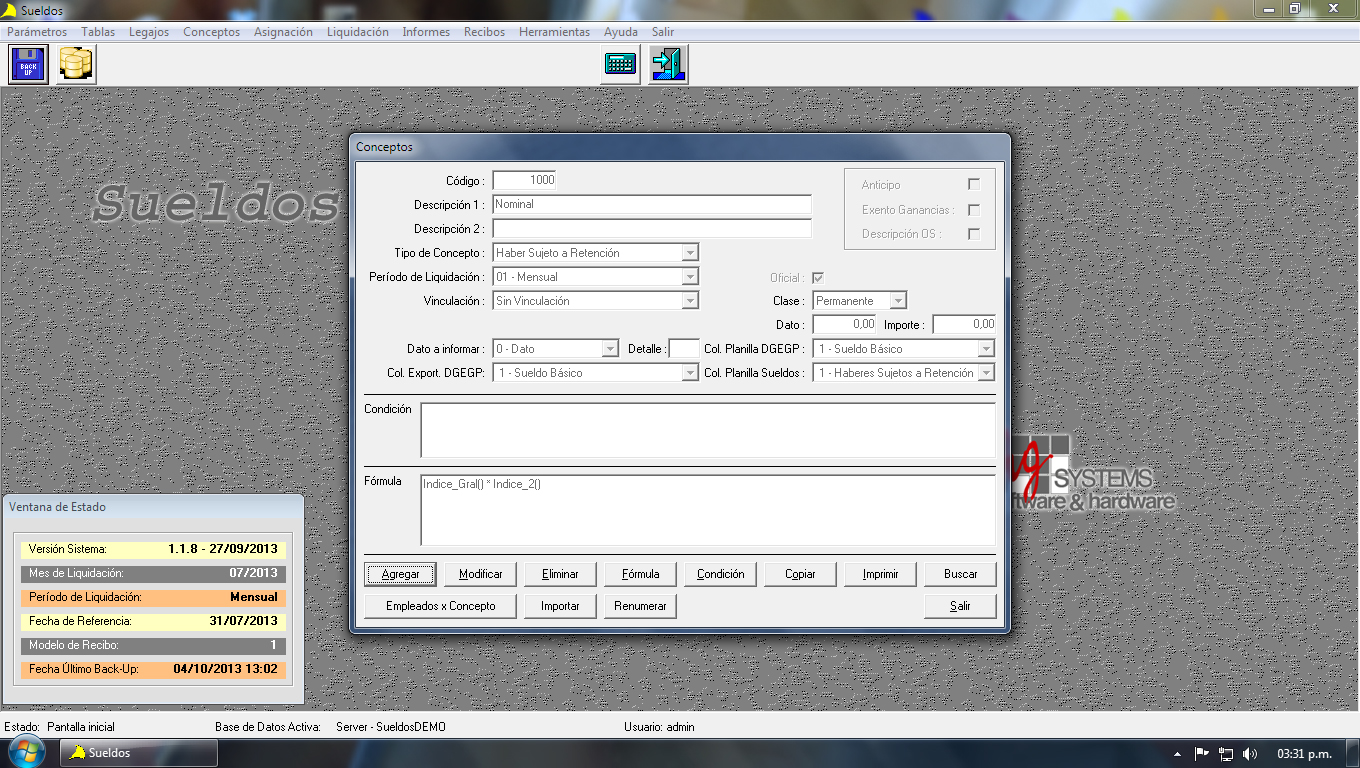Screen dimensions: 1360x768
Task: Enable the Exento Ganancias checkbox
Action: (x=974, y=210)
